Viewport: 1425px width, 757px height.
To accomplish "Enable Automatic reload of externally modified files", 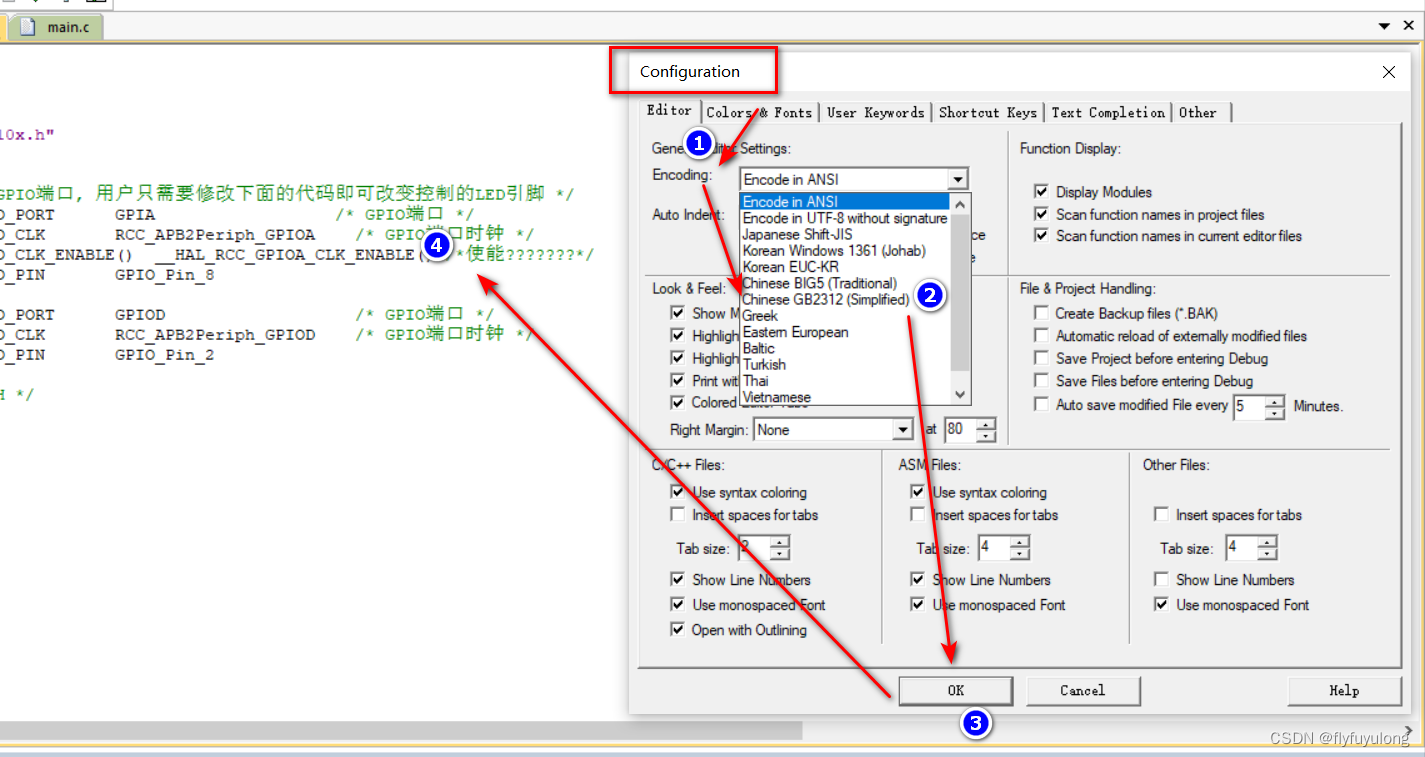I will click(x=1041, y=336).
